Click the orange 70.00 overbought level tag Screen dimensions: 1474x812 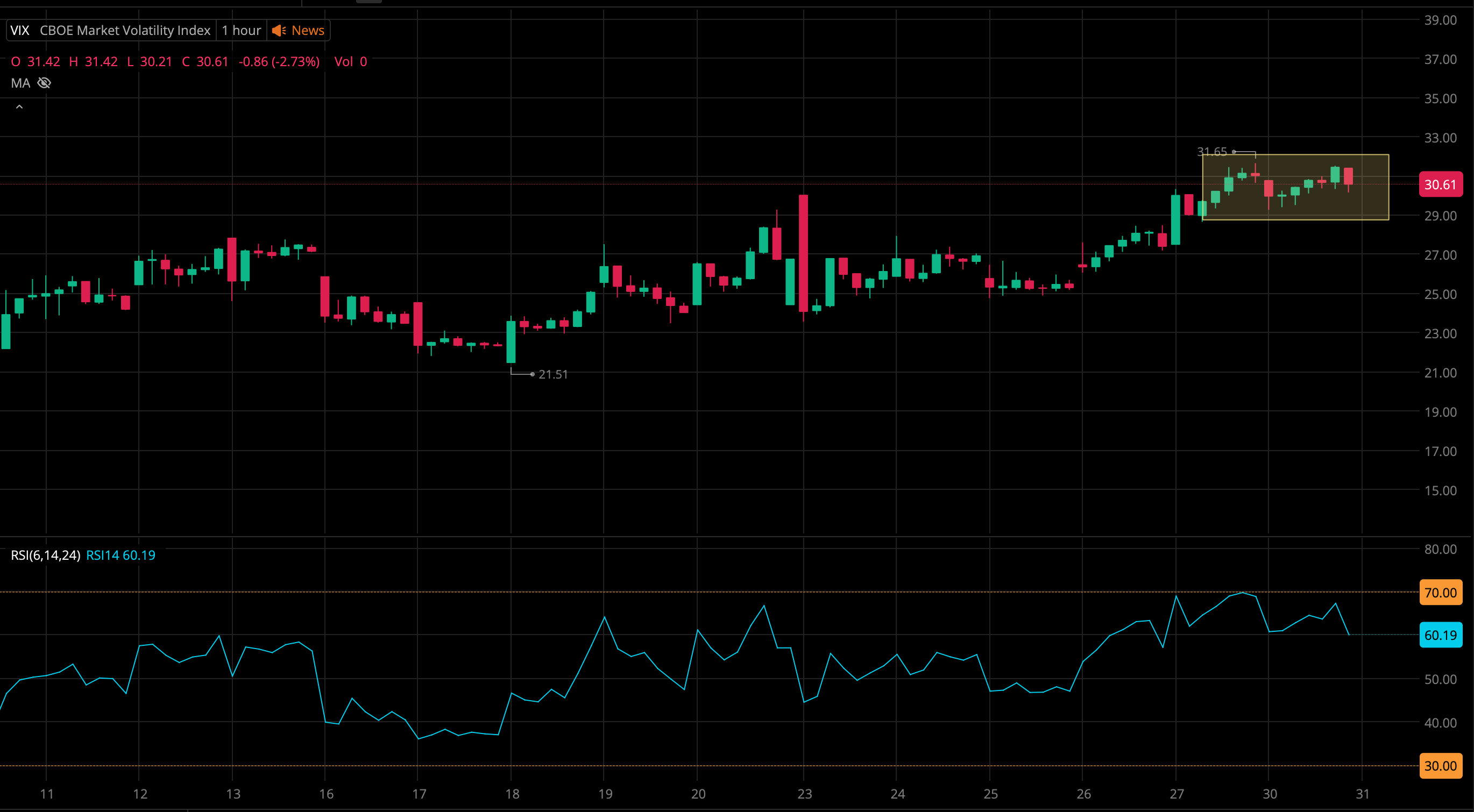(1440, 593)
